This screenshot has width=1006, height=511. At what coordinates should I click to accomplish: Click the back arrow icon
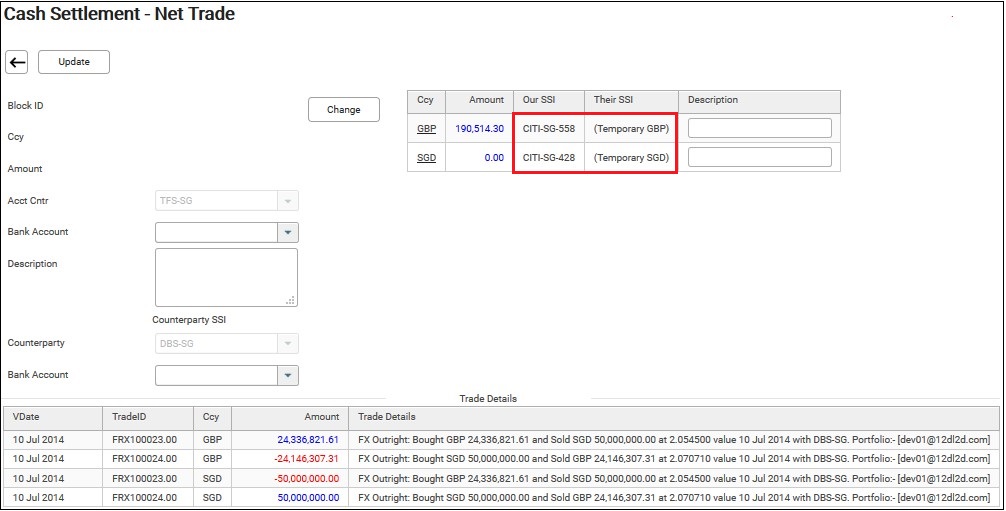[x=17, y=62]
